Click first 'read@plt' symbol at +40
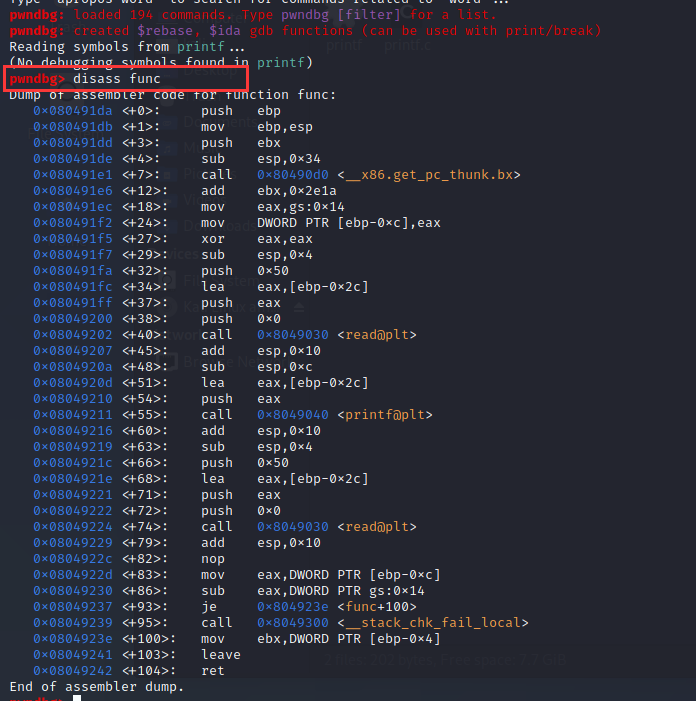 click(377, 335)
